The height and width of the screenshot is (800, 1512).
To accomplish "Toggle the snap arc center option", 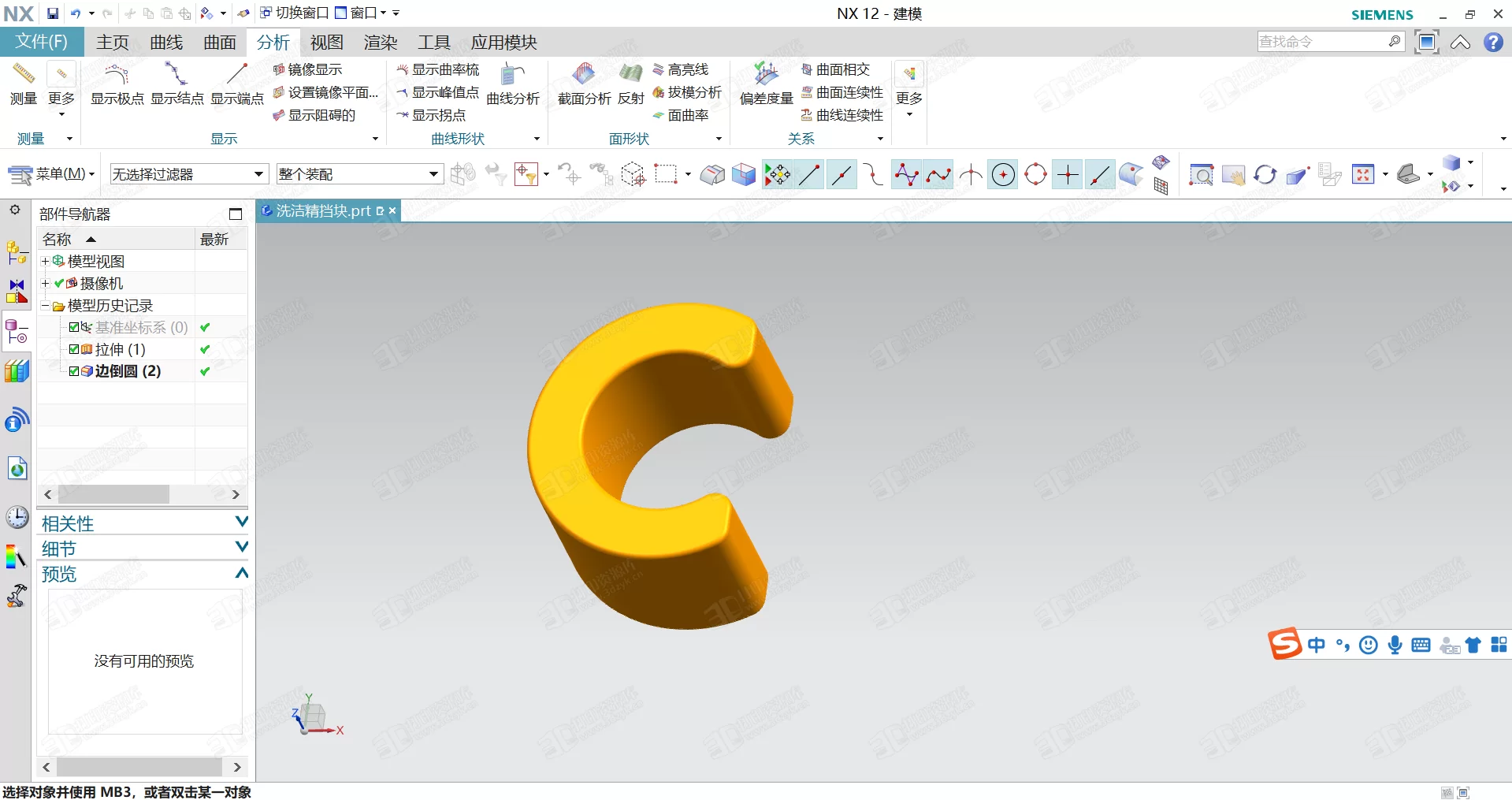I will [1003, 174].
